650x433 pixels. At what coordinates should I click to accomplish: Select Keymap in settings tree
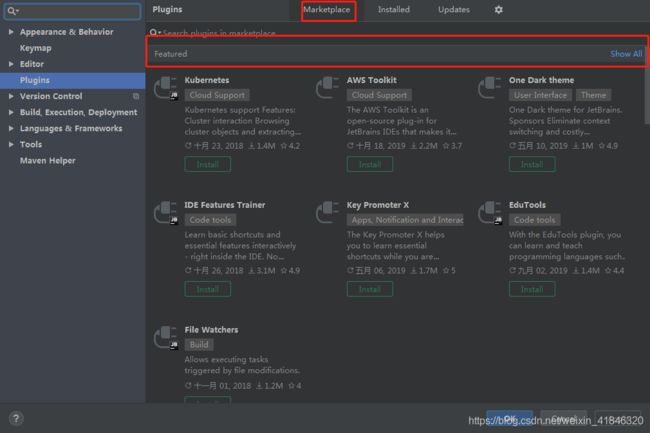(36, 48)
